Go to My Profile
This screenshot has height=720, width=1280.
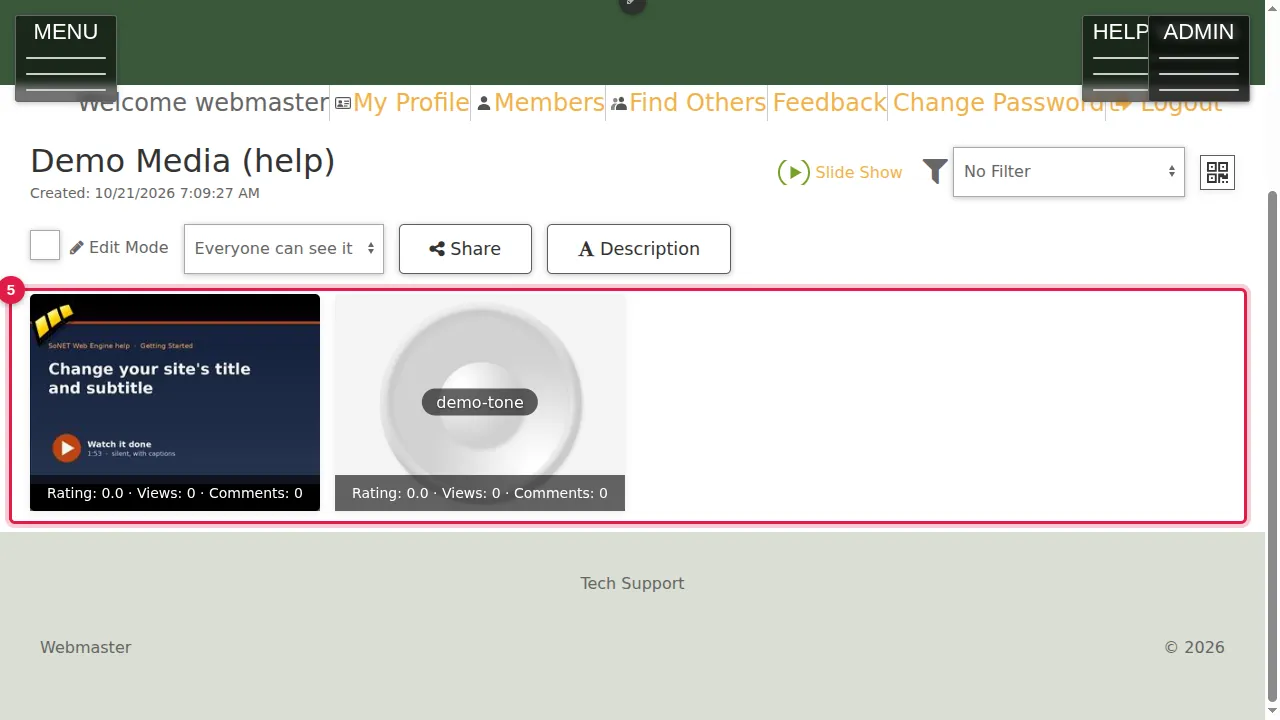402,103
